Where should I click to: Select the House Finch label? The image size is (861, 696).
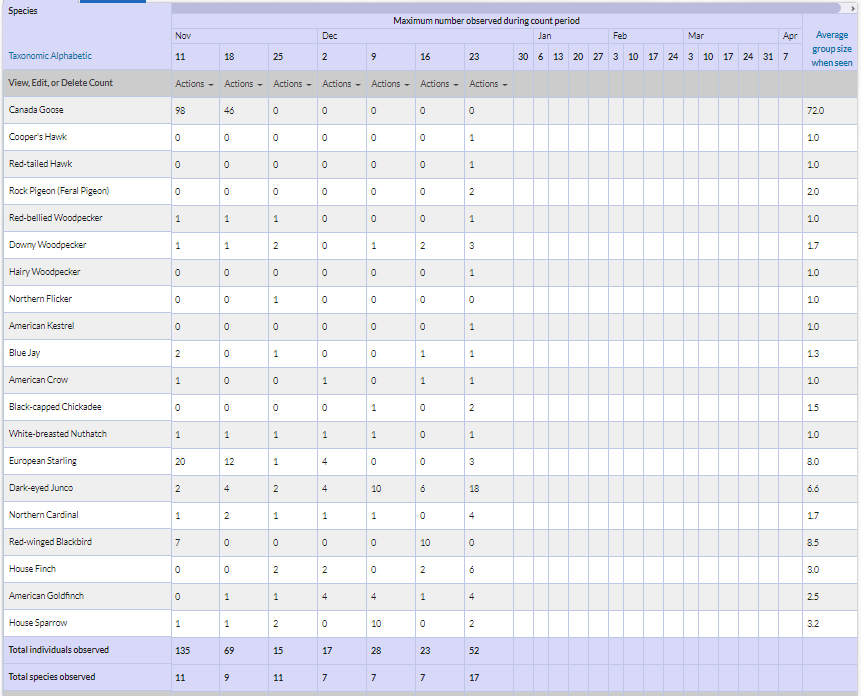pyautogui.click(x=32, y=569)
